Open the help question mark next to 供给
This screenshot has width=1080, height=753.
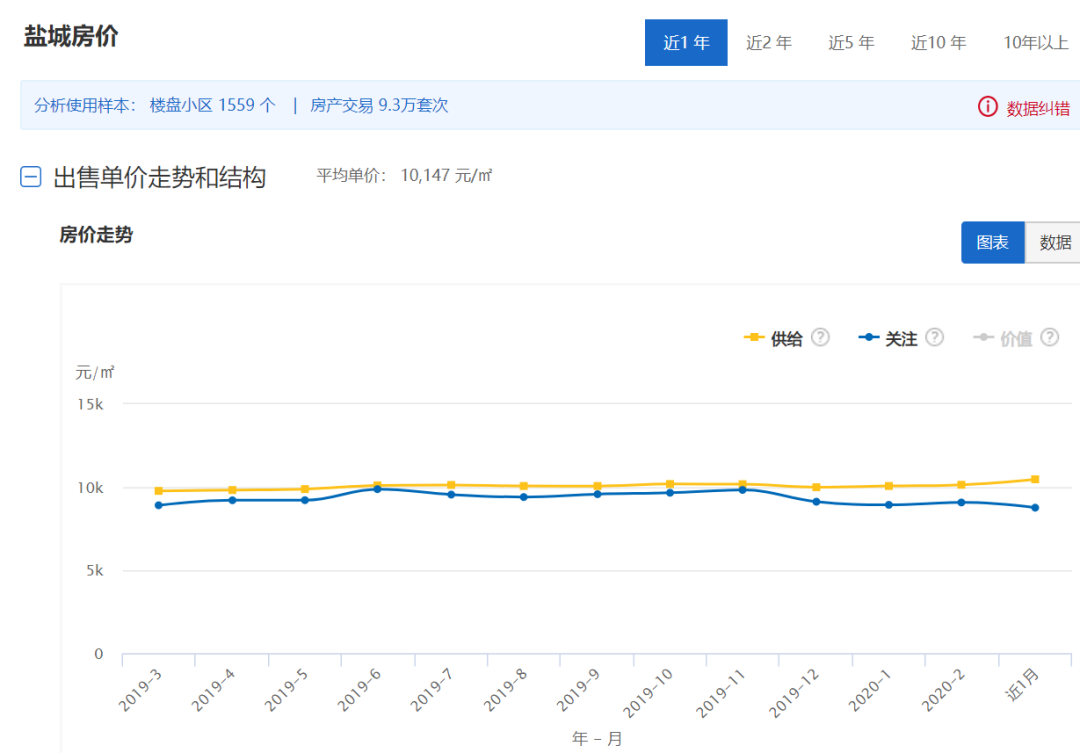pos(821,338)
